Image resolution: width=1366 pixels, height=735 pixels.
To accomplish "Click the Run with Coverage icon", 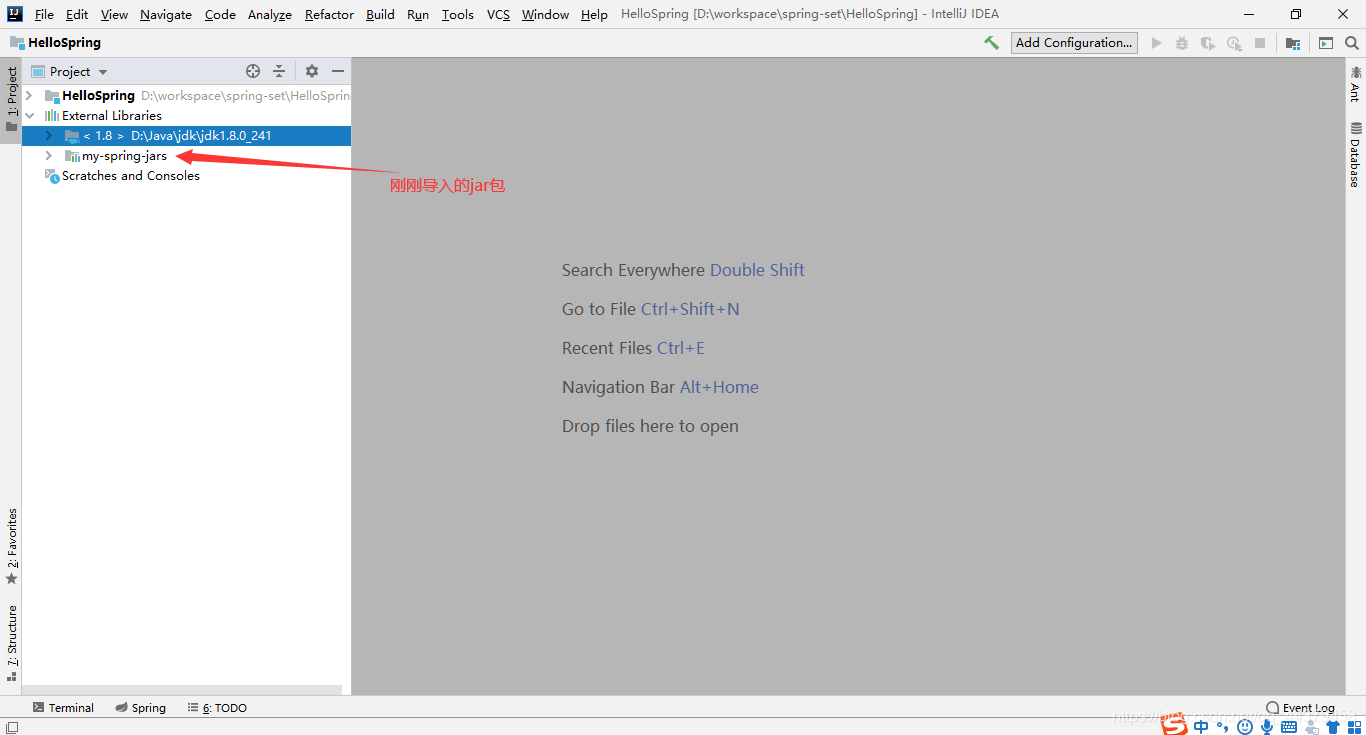I will pos(1208,43).
